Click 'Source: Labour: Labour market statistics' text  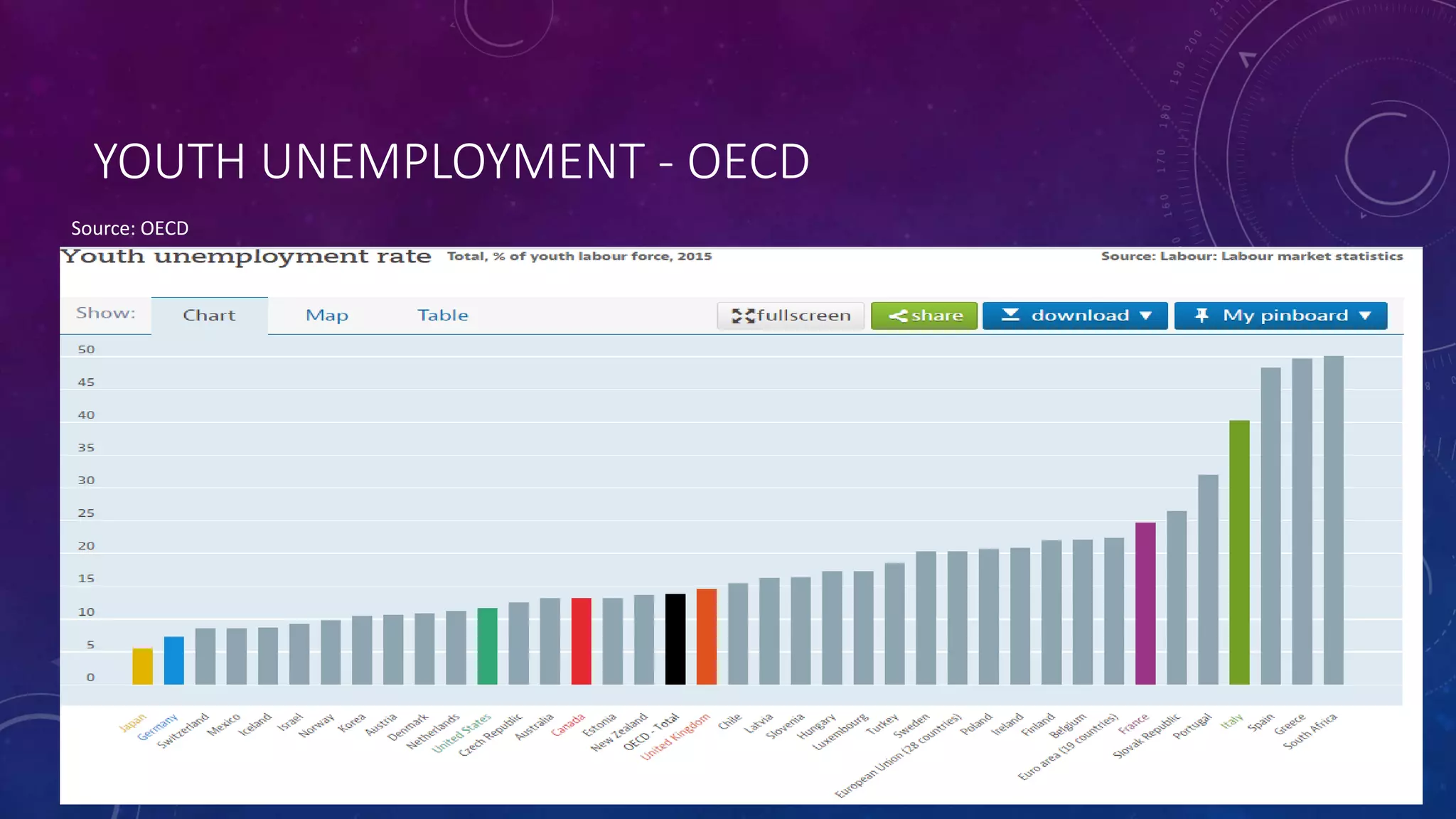tap(1252, 256)
